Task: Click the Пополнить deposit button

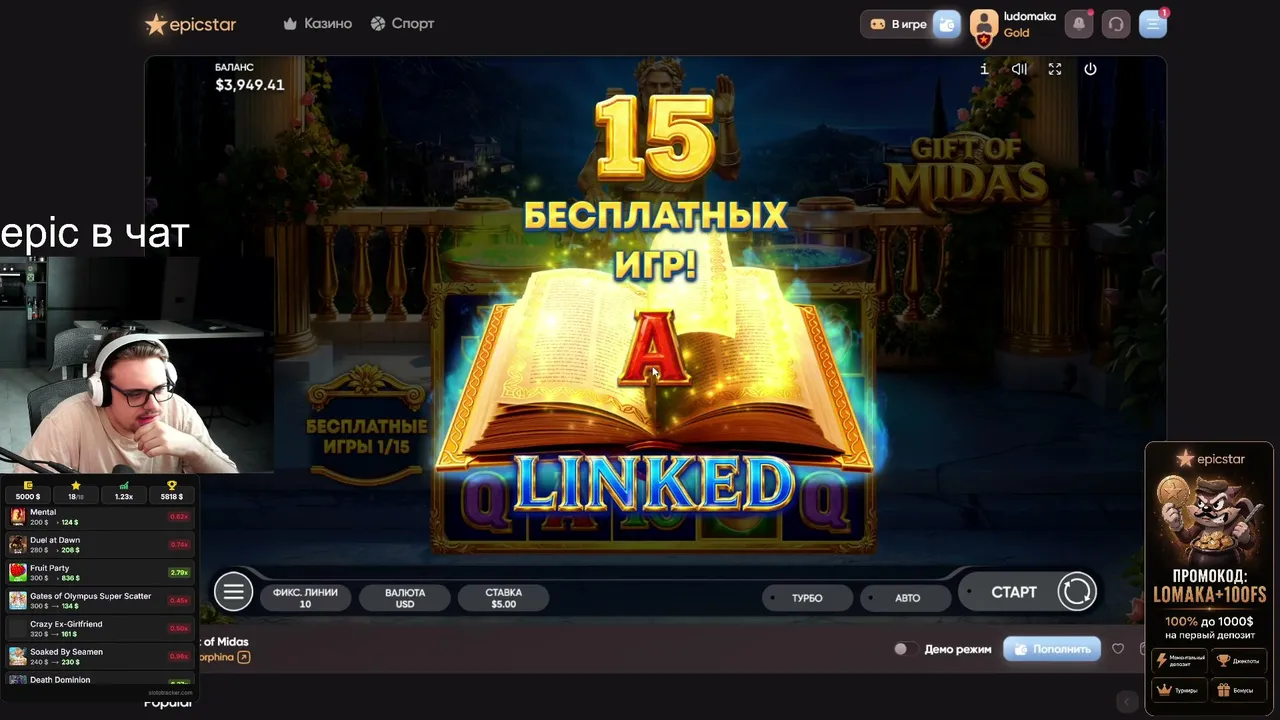Action: [x=1052, y=649]
